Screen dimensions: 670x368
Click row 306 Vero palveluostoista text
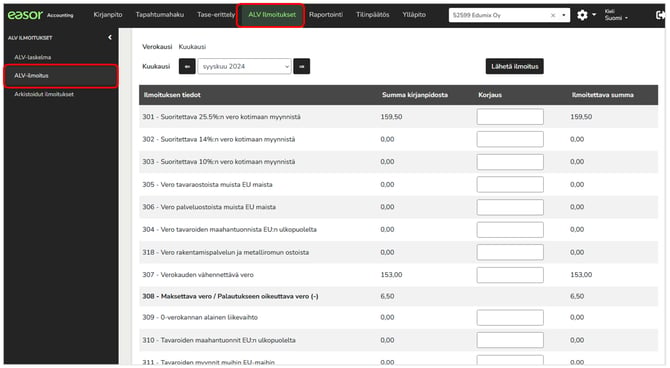(209, 207)
